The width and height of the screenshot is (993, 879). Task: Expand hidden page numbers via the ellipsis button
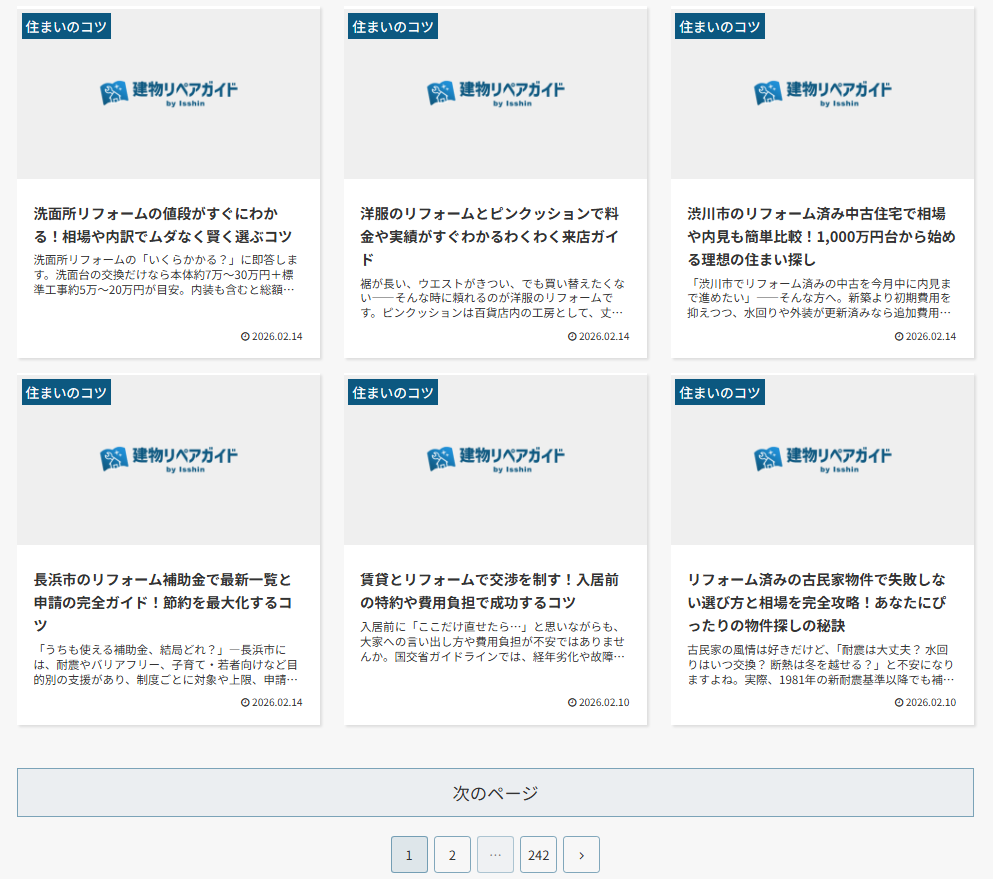(x=495, y=854)
